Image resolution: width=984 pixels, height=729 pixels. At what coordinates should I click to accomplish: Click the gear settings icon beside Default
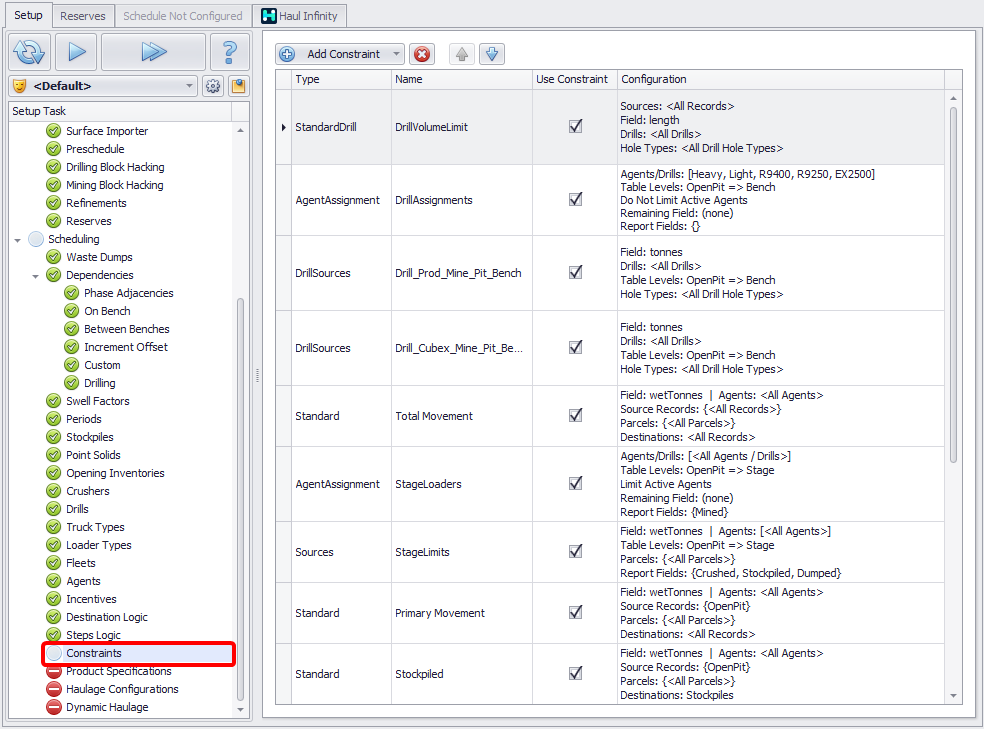point(213,86)
